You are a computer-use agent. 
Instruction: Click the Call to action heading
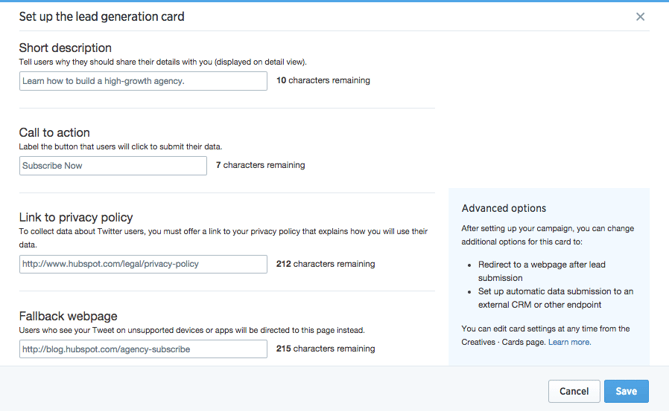point(54,132)
